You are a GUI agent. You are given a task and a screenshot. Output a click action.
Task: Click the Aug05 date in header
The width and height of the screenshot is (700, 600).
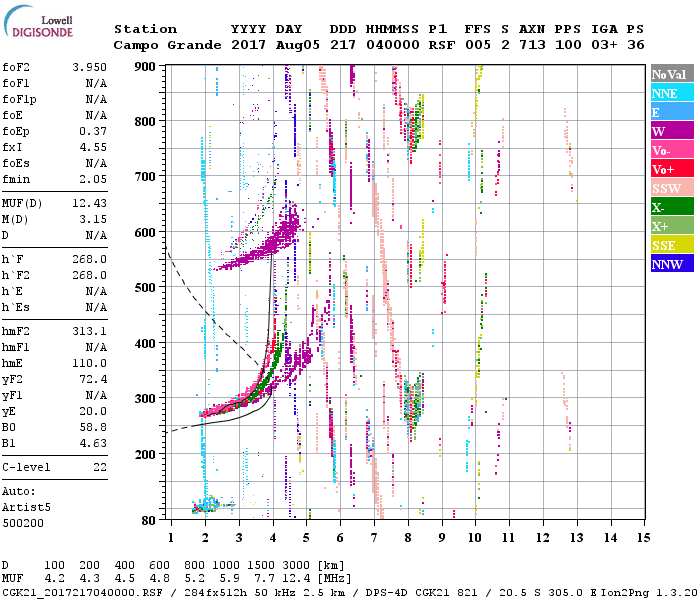pyautogui.click(x=298, y=45)
